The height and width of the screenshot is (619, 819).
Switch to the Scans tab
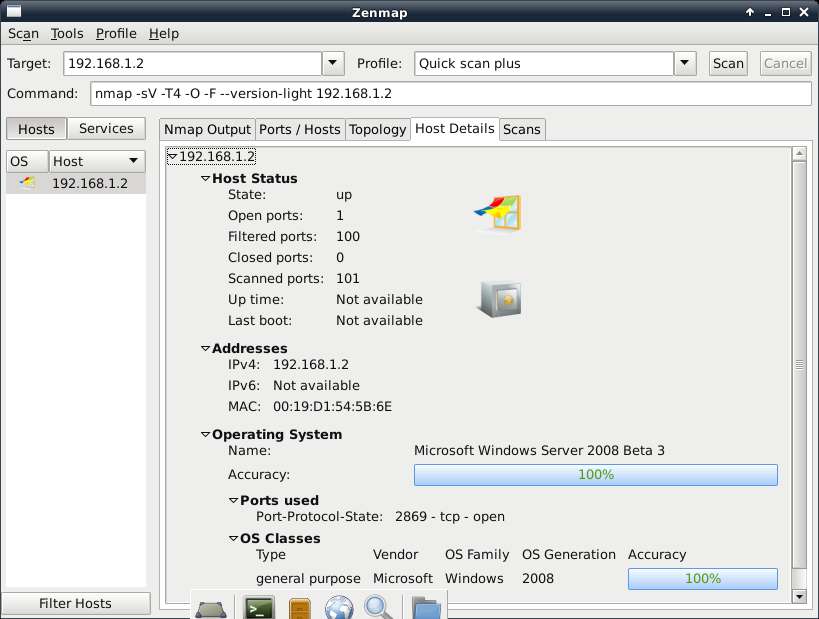coord(522,130)
